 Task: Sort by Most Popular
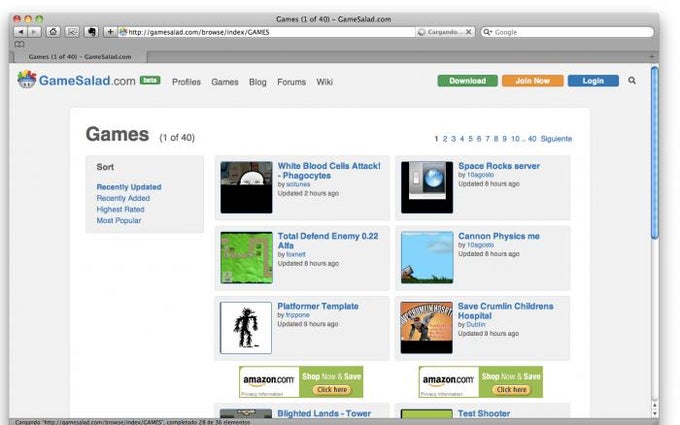click(118, 220)
